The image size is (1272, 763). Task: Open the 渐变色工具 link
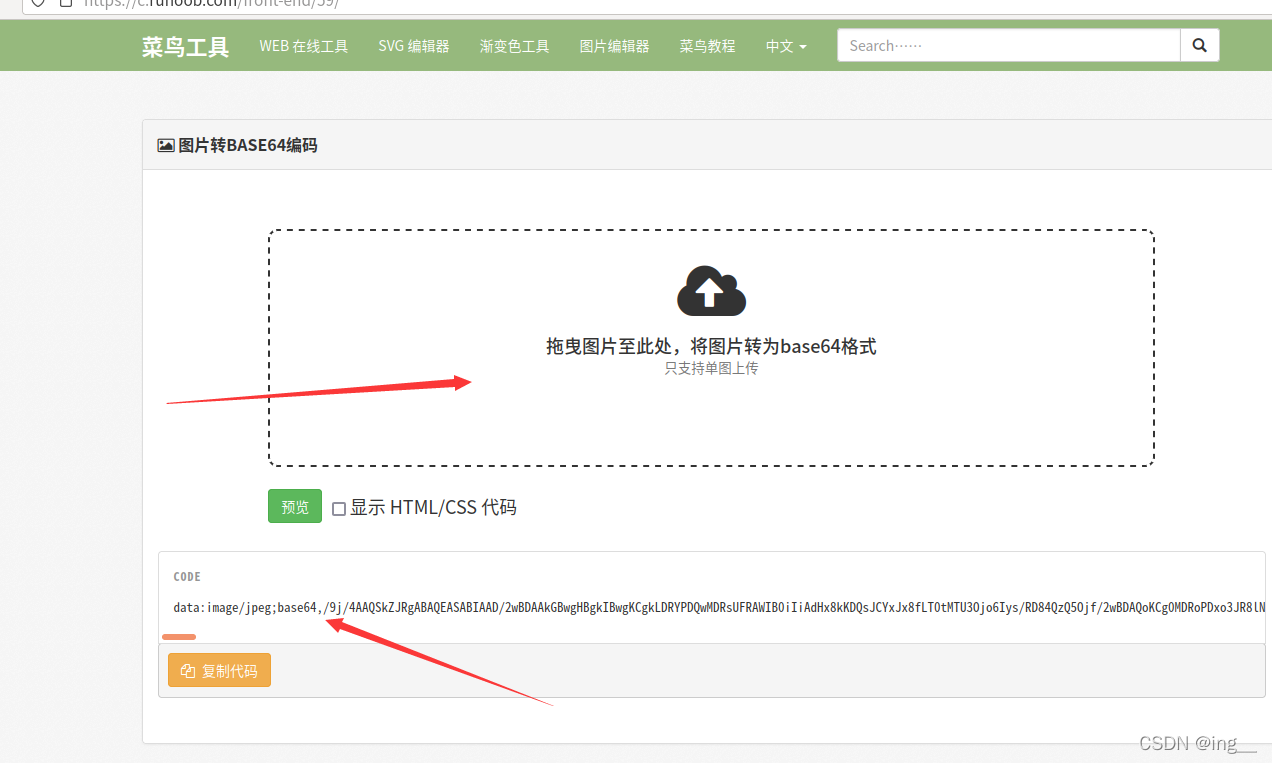tap(515, 46)
